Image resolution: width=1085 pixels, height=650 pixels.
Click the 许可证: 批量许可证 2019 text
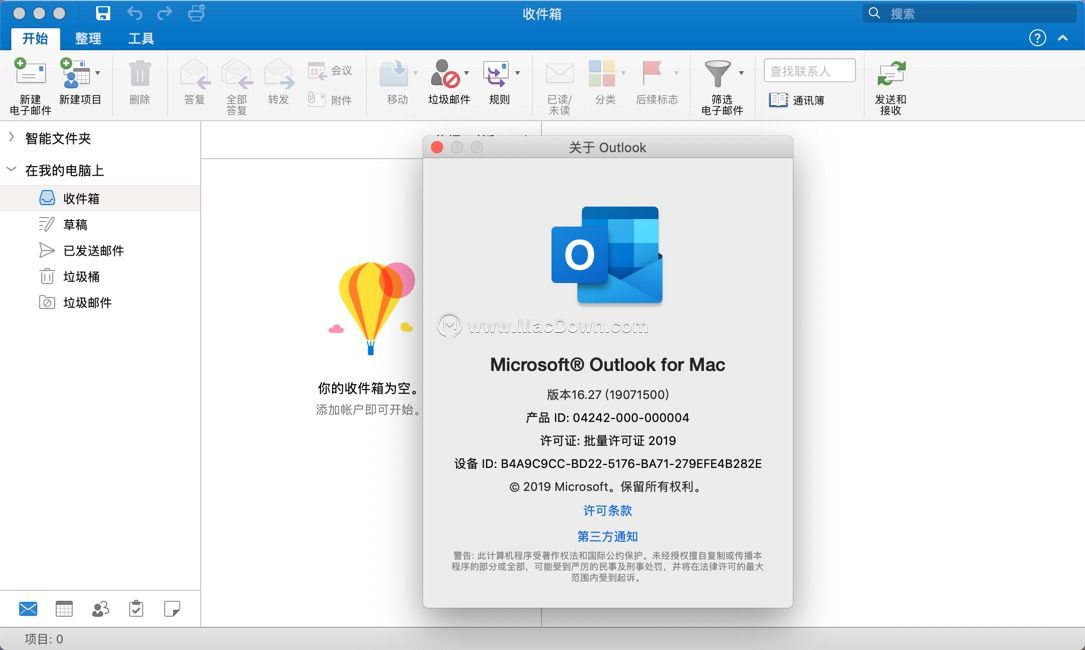(608, 440)
